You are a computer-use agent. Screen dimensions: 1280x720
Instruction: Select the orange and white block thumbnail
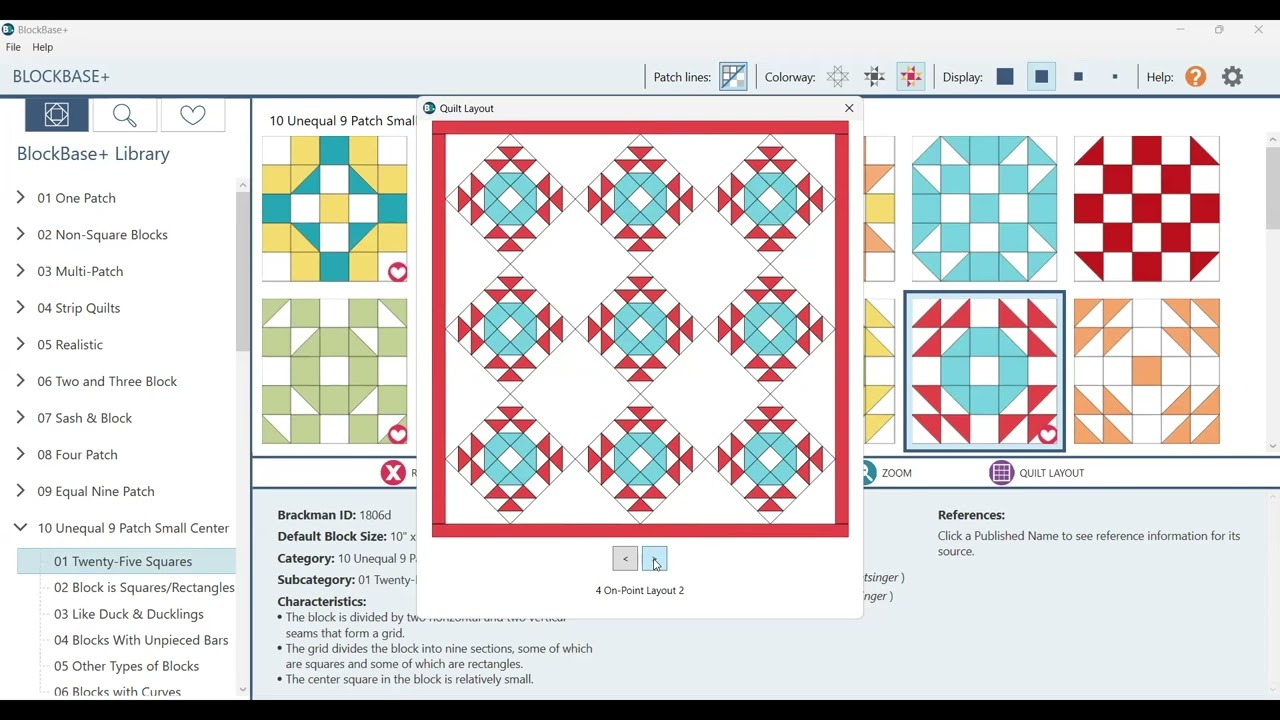(x=1146, y=371)
